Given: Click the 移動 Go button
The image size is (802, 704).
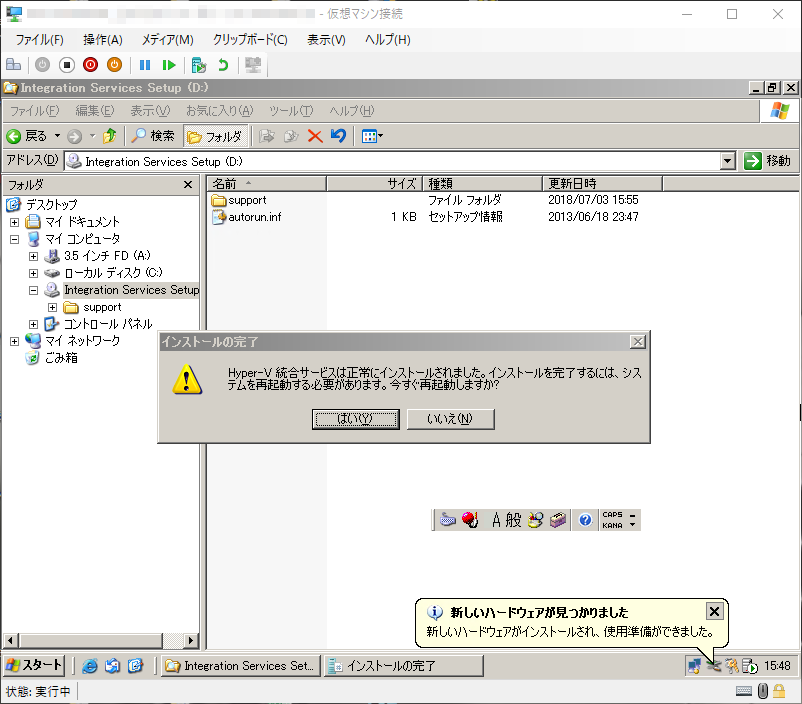Looking at the screenshot, I should (767, 161).
